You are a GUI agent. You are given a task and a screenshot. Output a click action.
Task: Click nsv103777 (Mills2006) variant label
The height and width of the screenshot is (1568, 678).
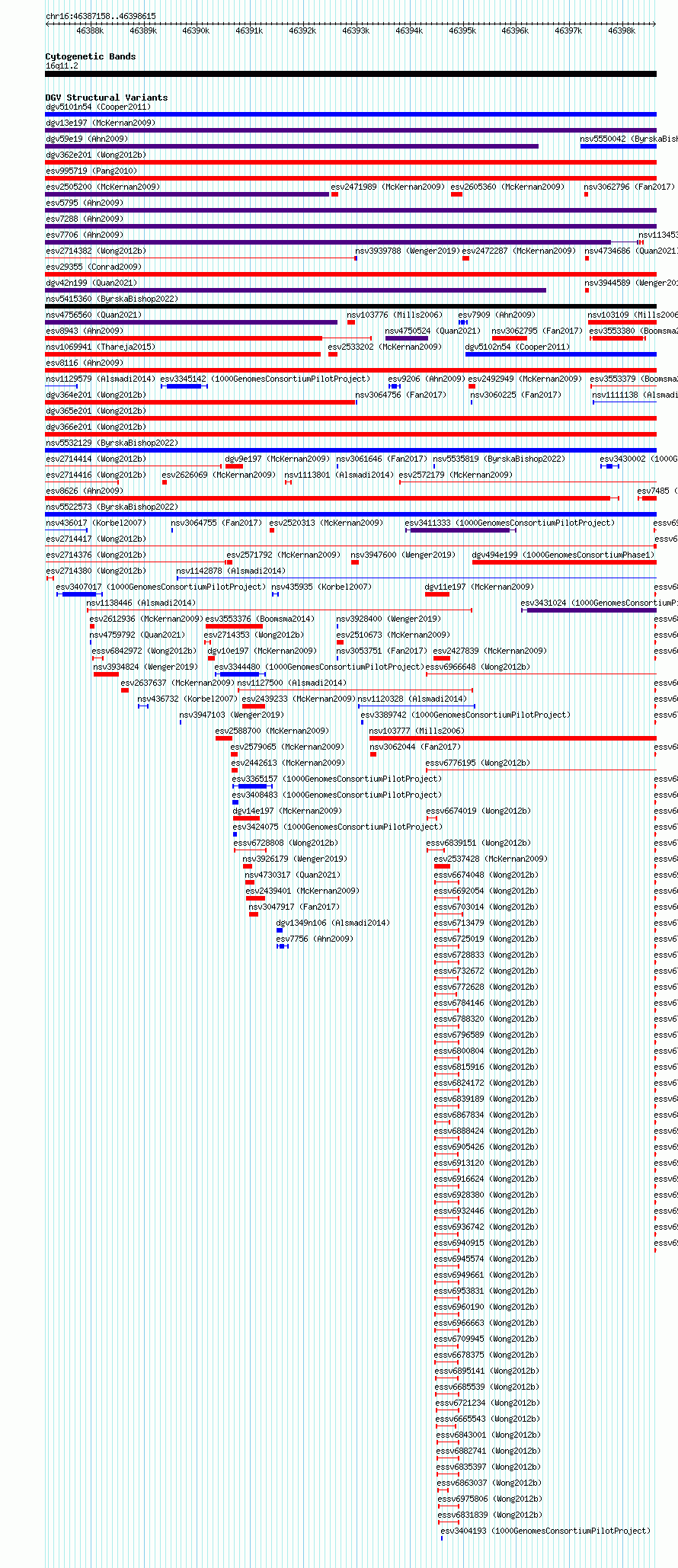click(x=417, y=731)
